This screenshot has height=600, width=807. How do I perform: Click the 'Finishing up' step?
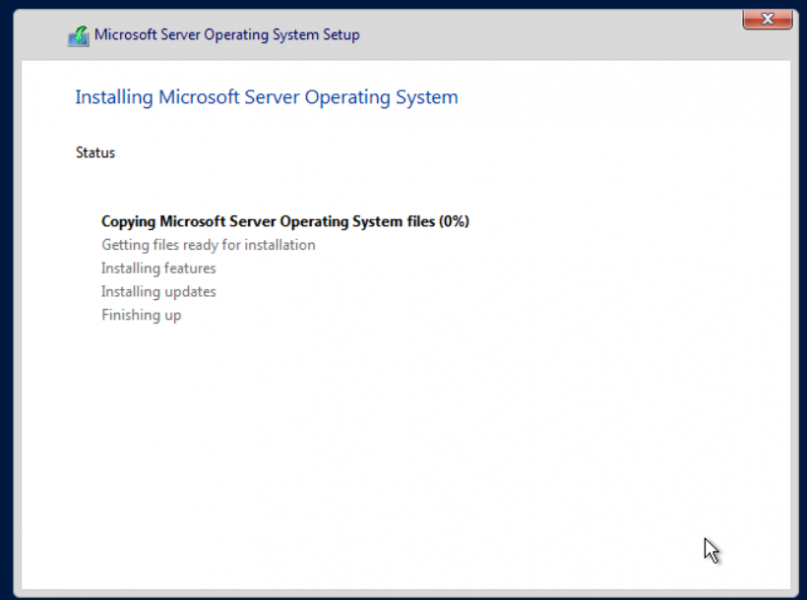[x=142, y=315]
